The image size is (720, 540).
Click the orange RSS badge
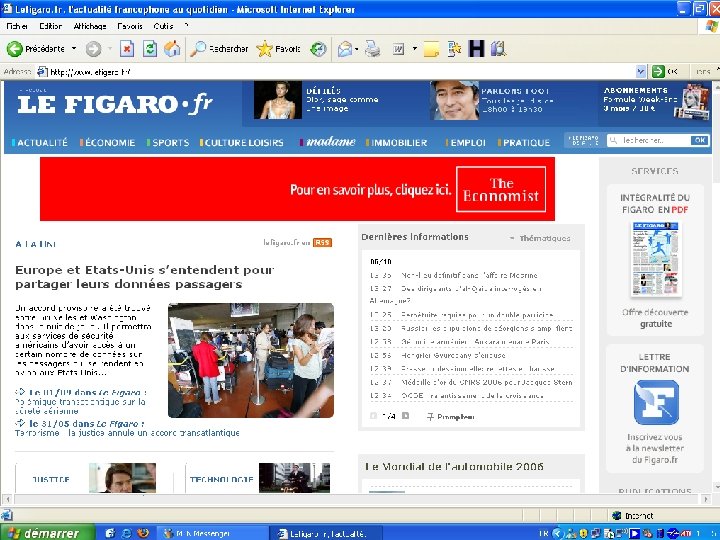tap(322, 242)
